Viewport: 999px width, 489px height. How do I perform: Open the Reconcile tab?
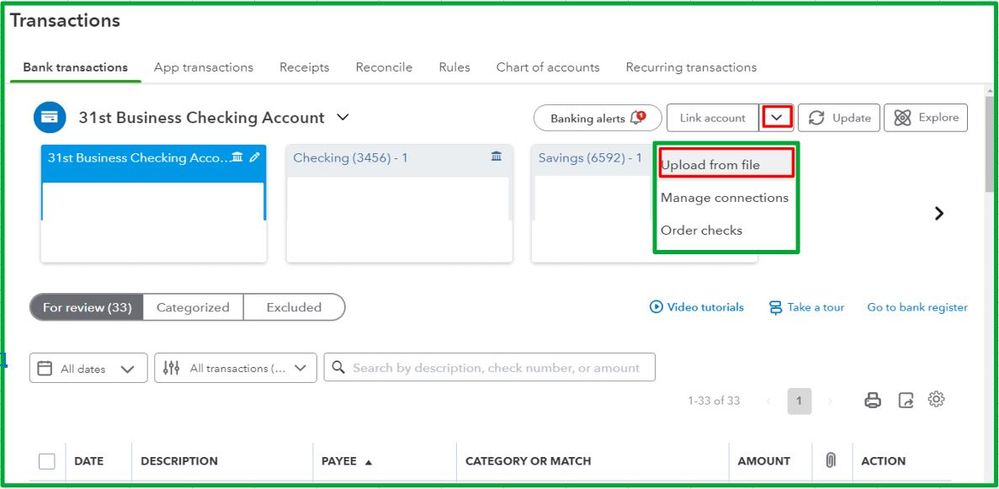[384, 67]
